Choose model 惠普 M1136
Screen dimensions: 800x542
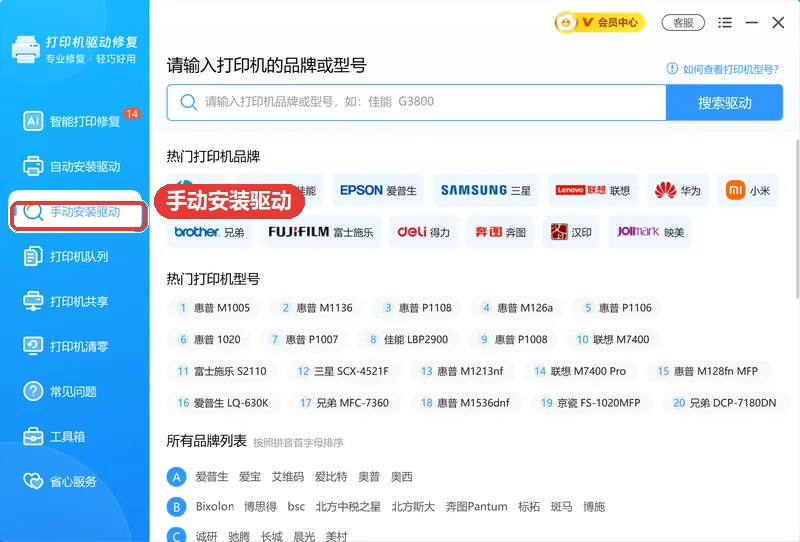pos(316,308)
